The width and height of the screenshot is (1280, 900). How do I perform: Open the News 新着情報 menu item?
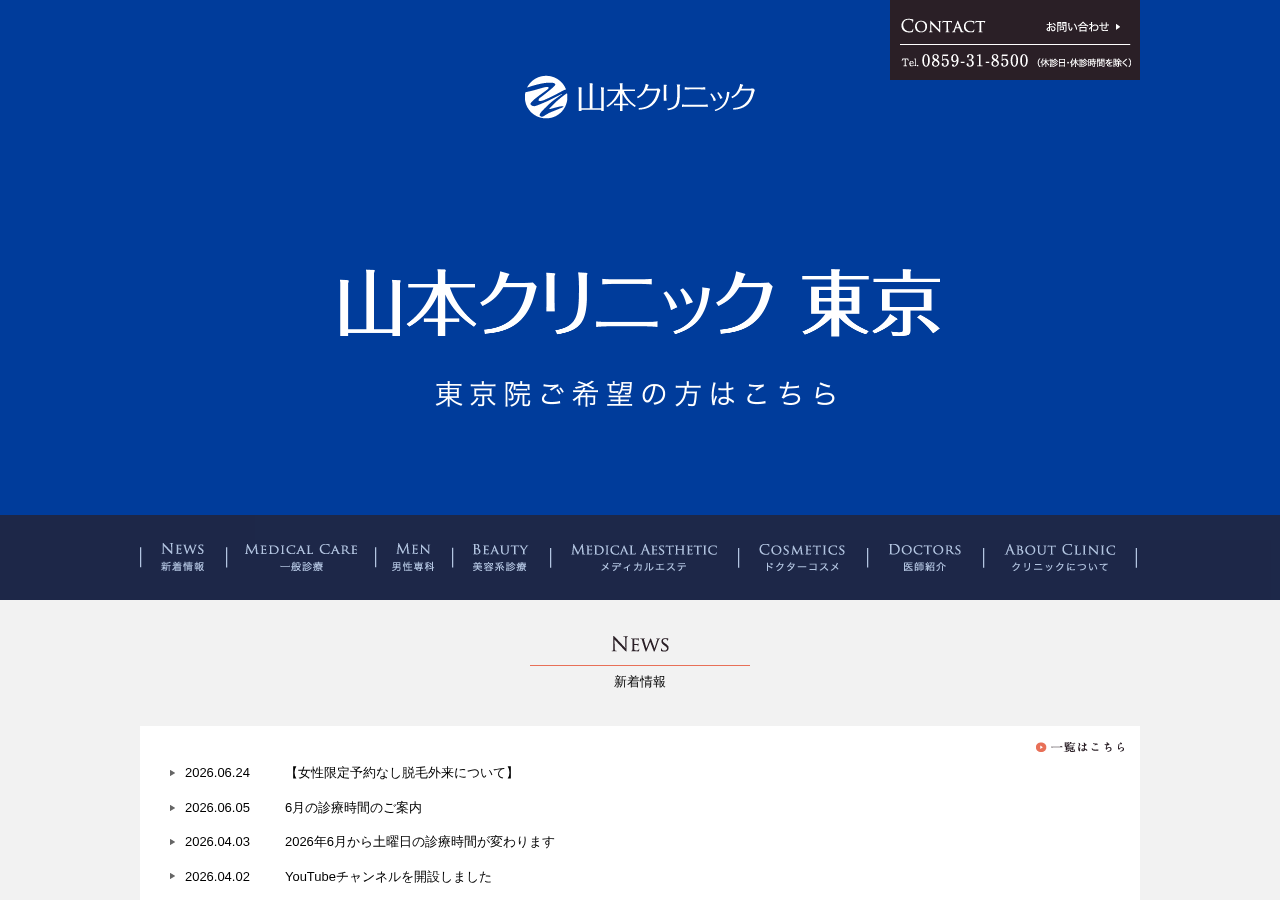(x=183, y=557)
